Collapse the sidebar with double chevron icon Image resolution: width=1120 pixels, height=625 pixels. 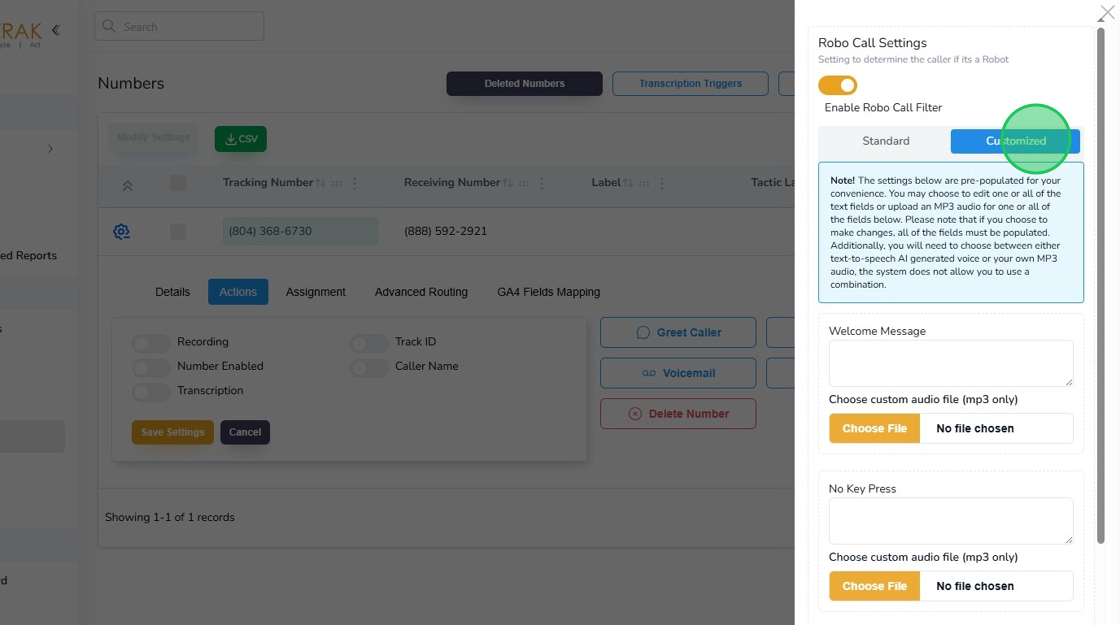point(56,30)
